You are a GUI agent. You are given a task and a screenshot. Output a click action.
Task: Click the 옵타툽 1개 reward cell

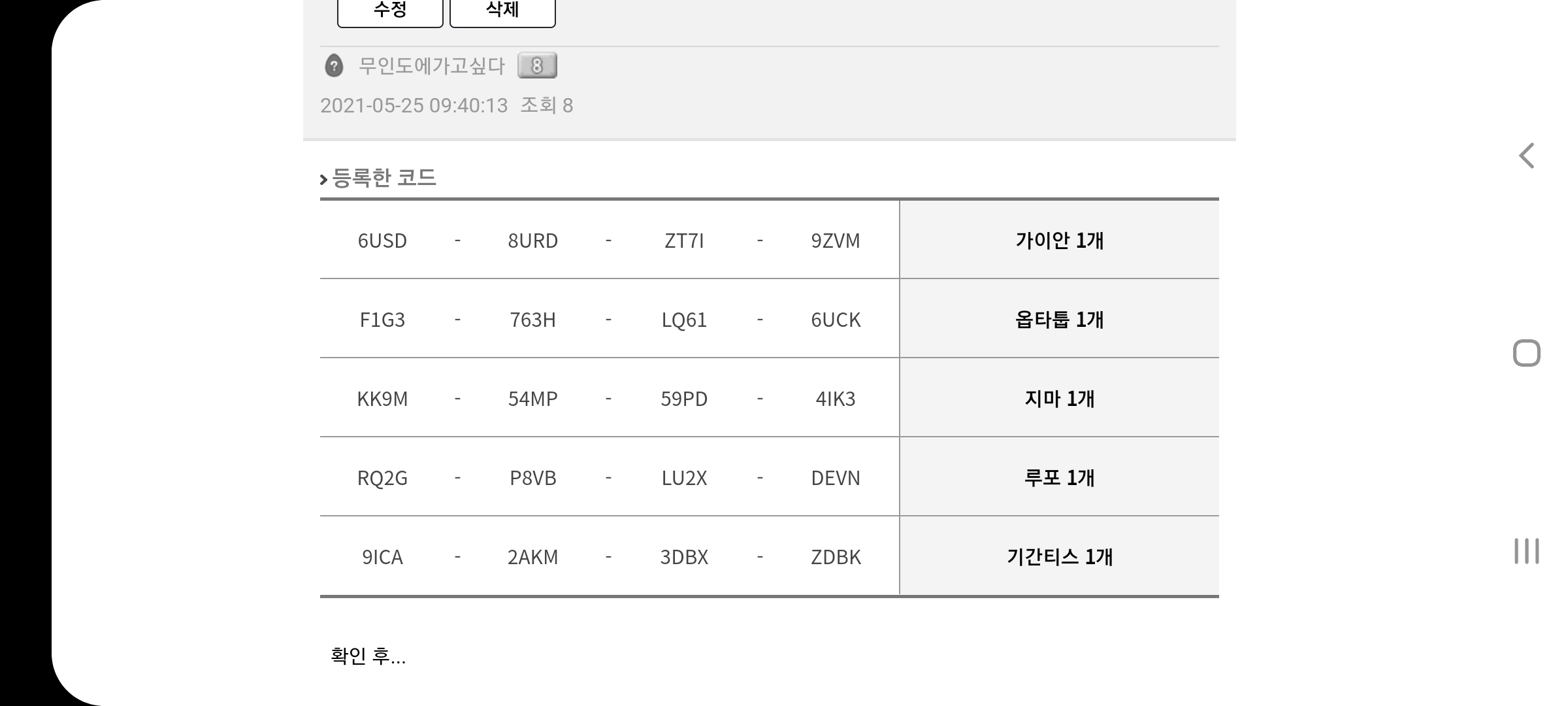coord(1059,319)
